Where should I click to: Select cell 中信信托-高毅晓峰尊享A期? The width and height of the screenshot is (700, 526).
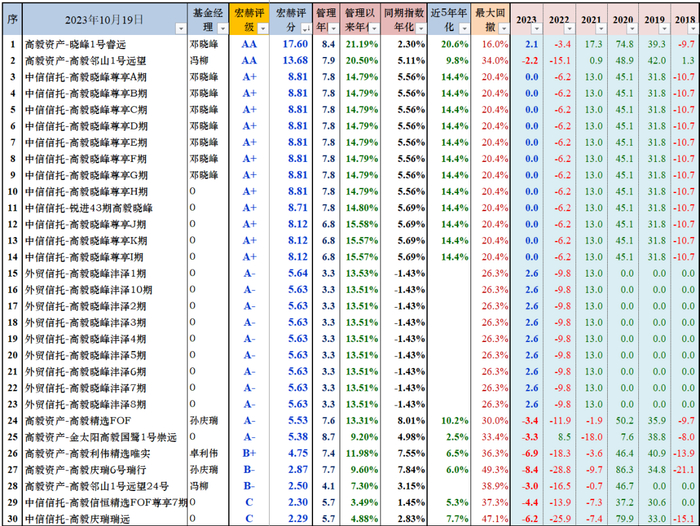pos(105,77)
